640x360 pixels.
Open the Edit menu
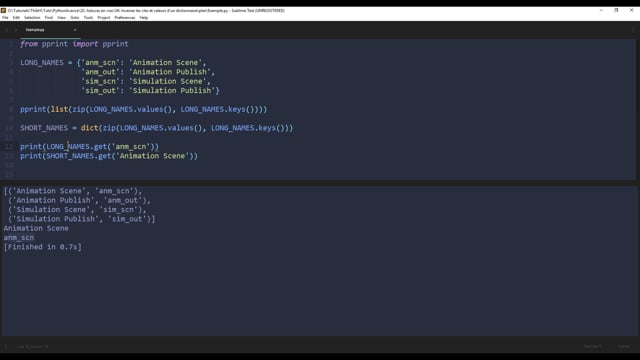(x=16, y=18)
